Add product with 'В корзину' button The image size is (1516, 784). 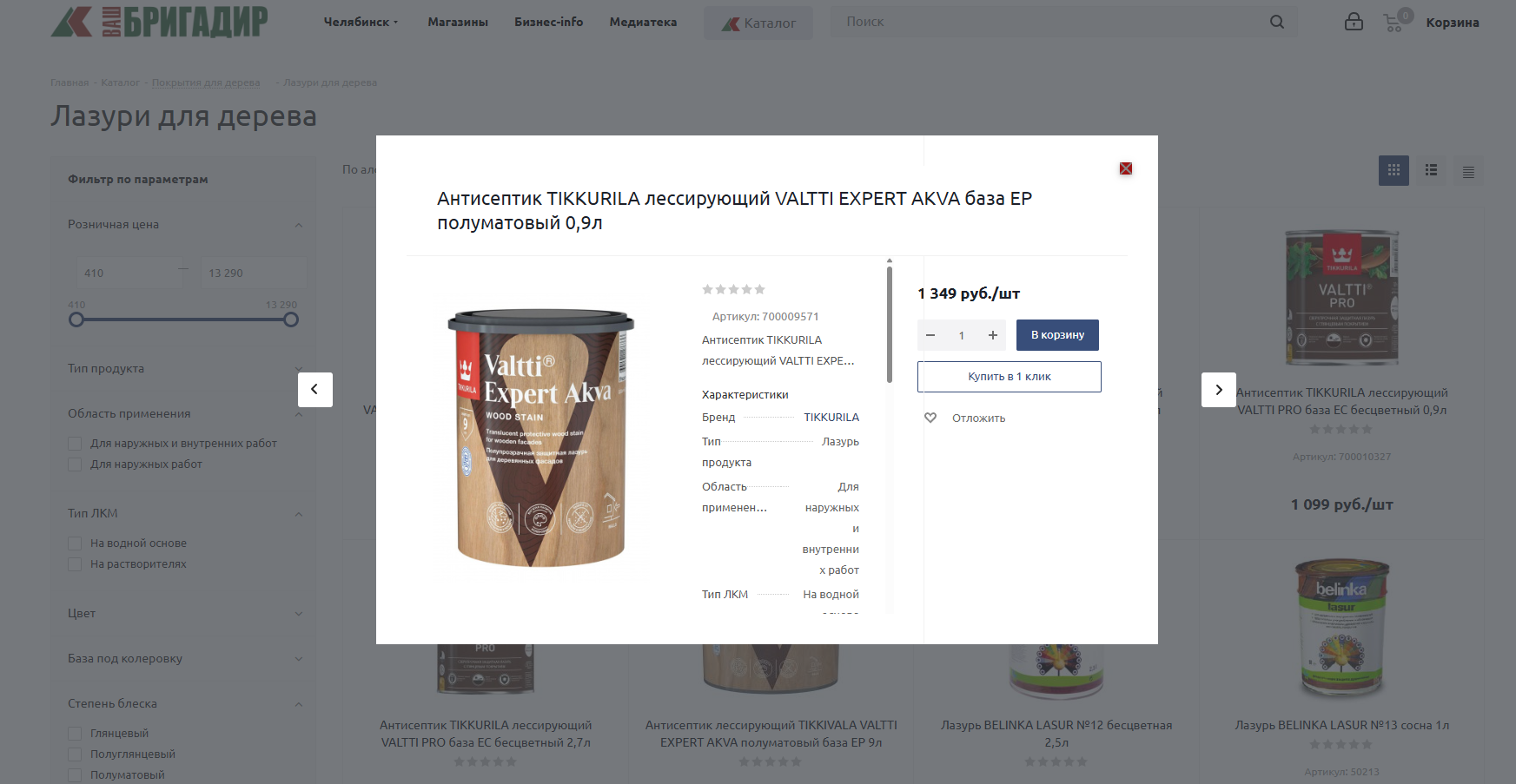tap(1057, 335)
